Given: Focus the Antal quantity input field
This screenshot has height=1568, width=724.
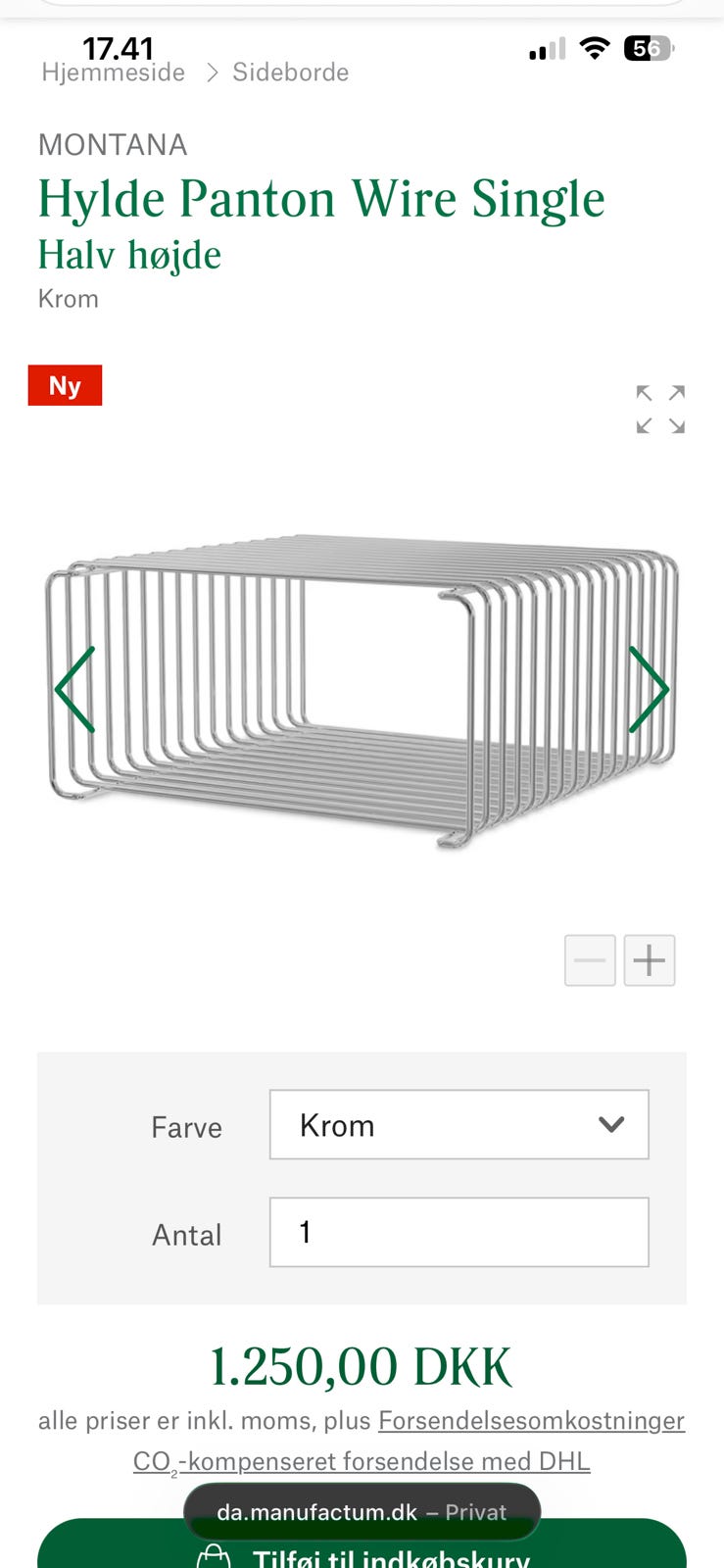Looking at the screenshot, I should (459, 1232).
